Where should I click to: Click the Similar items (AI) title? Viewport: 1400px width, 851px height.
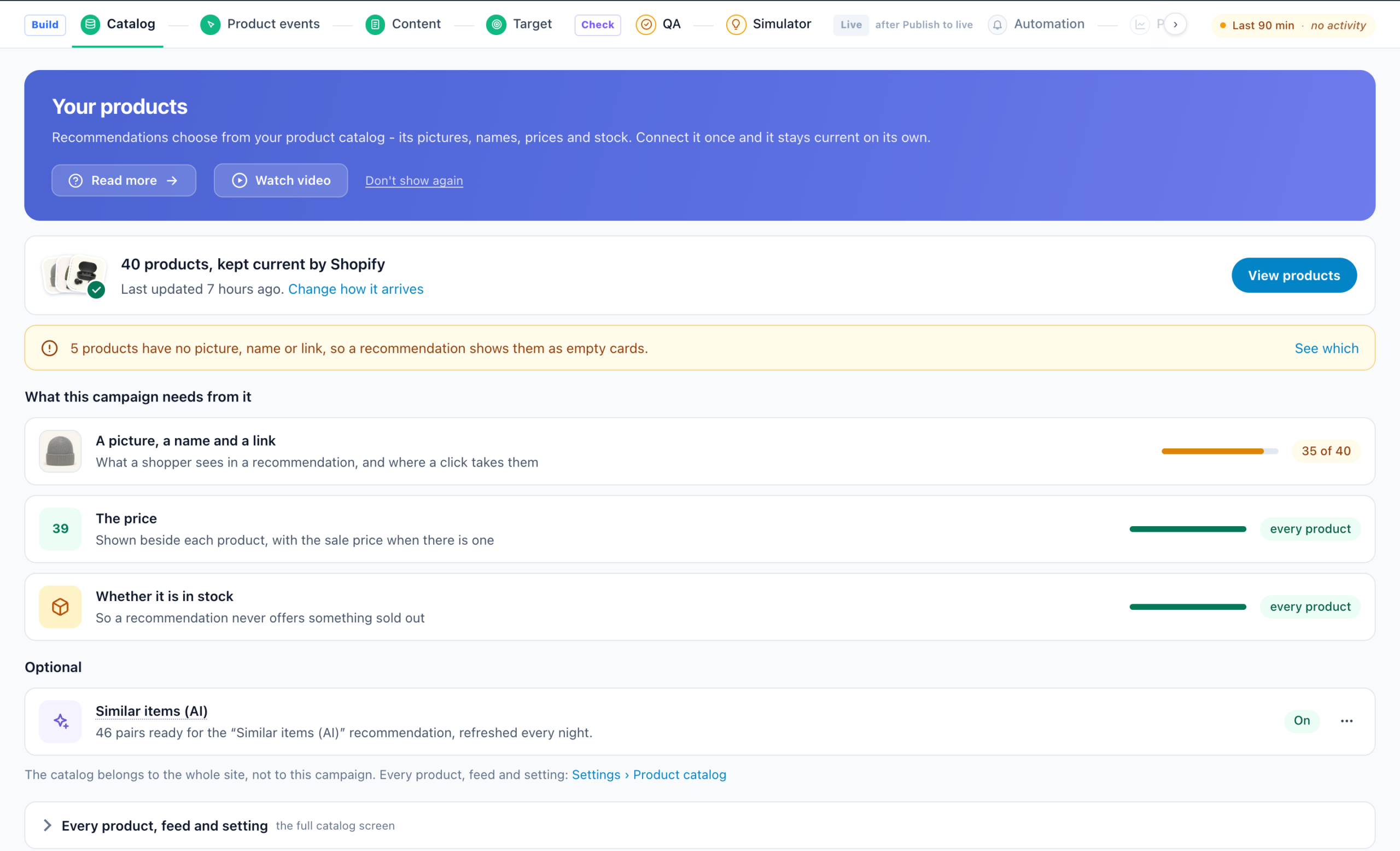point(151,711)
